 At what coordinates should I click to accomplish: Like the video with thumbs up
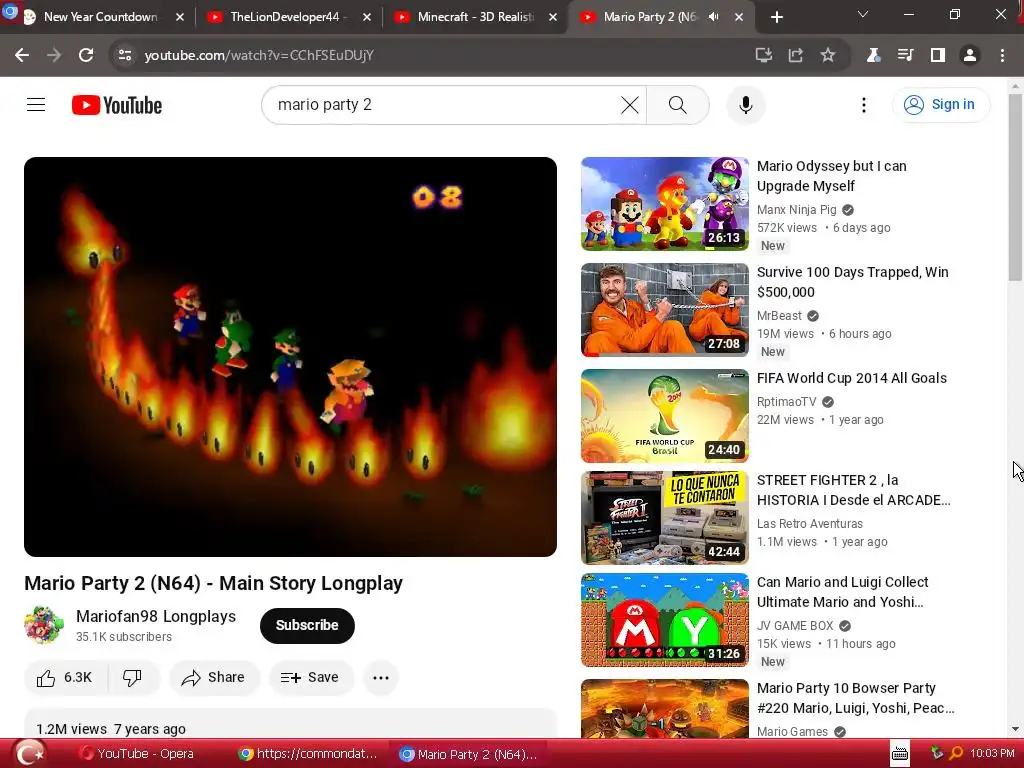65,678
